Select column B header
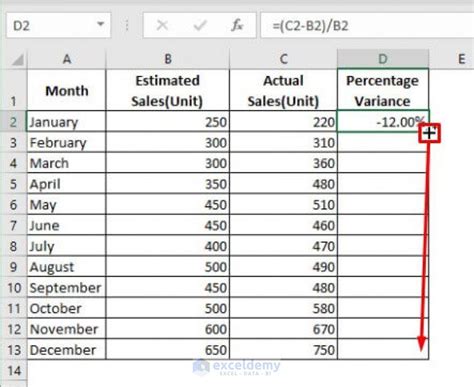Screen dimensions: 474x387 [168, 59]
